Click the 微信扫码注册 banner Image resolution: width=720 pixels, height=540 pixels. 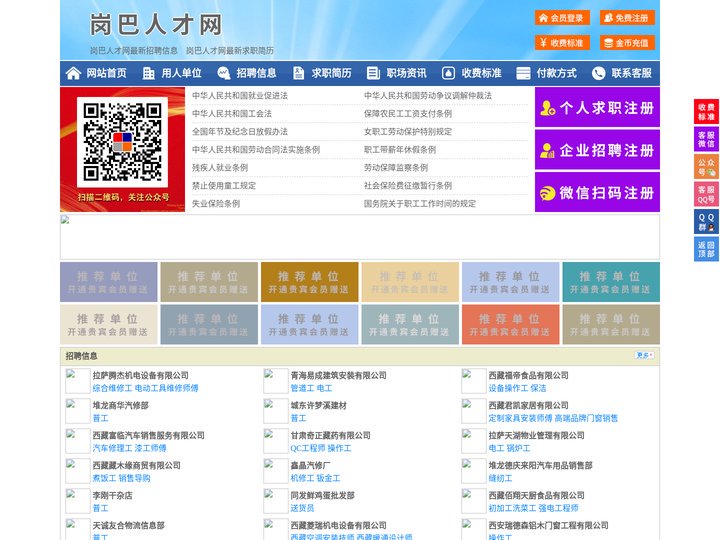click(597, 192)
